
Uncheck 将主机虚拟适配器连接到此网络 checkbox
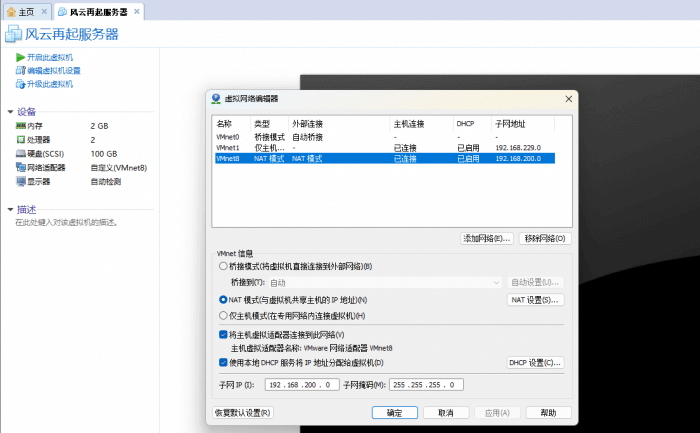[x=223, y=334]
